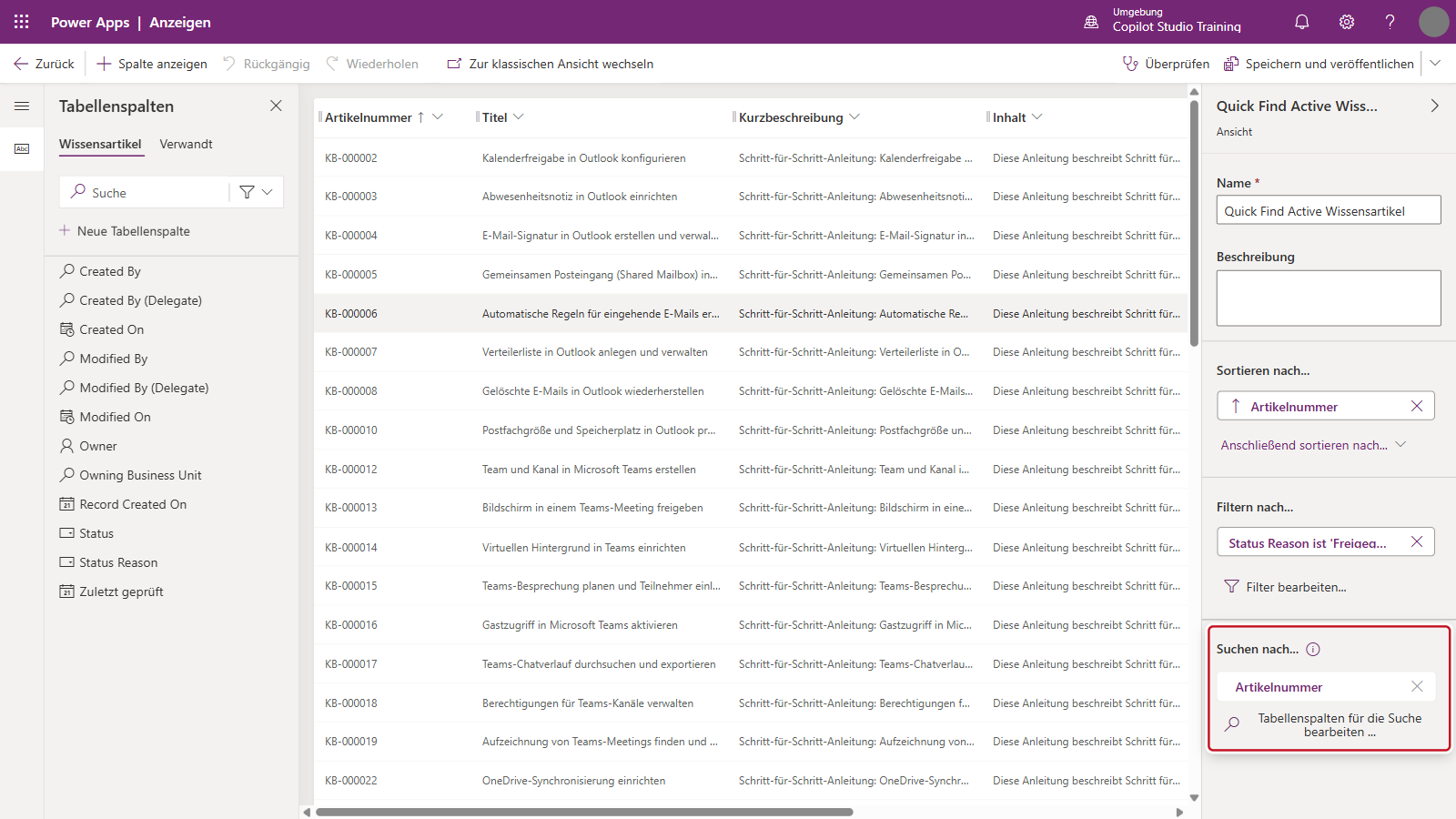1456x819 pixels.
Task: Focus the Suche column search field
Action: [146, 192]
